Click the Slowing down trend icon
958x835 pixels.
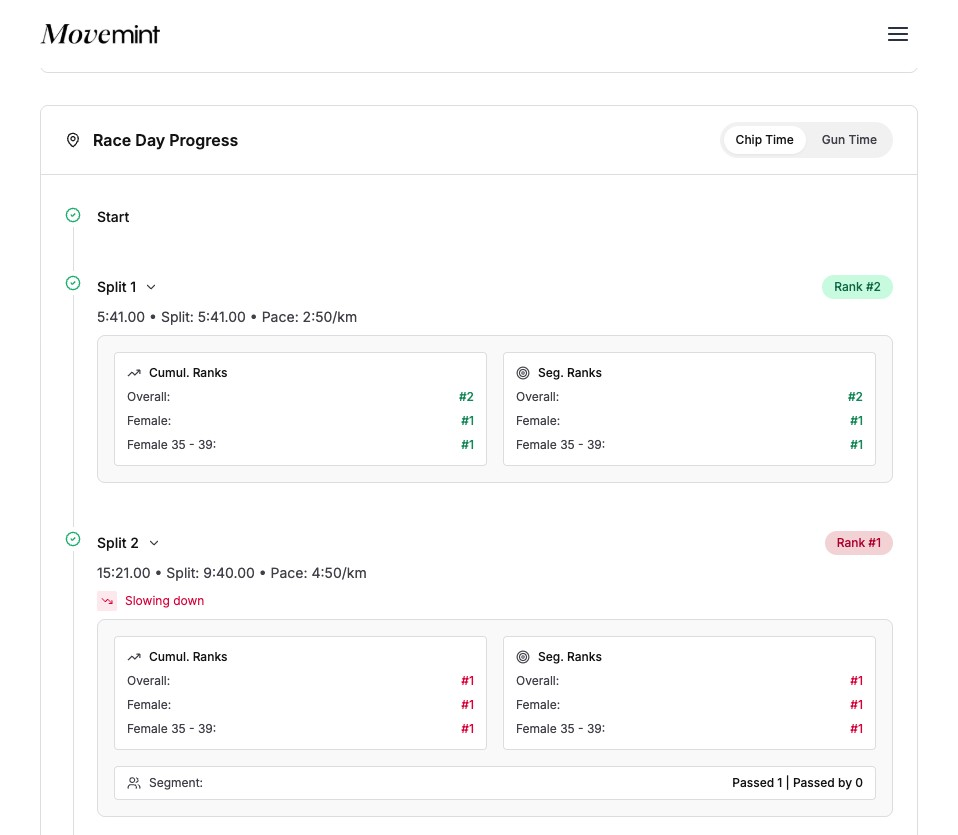pos(107,601)
